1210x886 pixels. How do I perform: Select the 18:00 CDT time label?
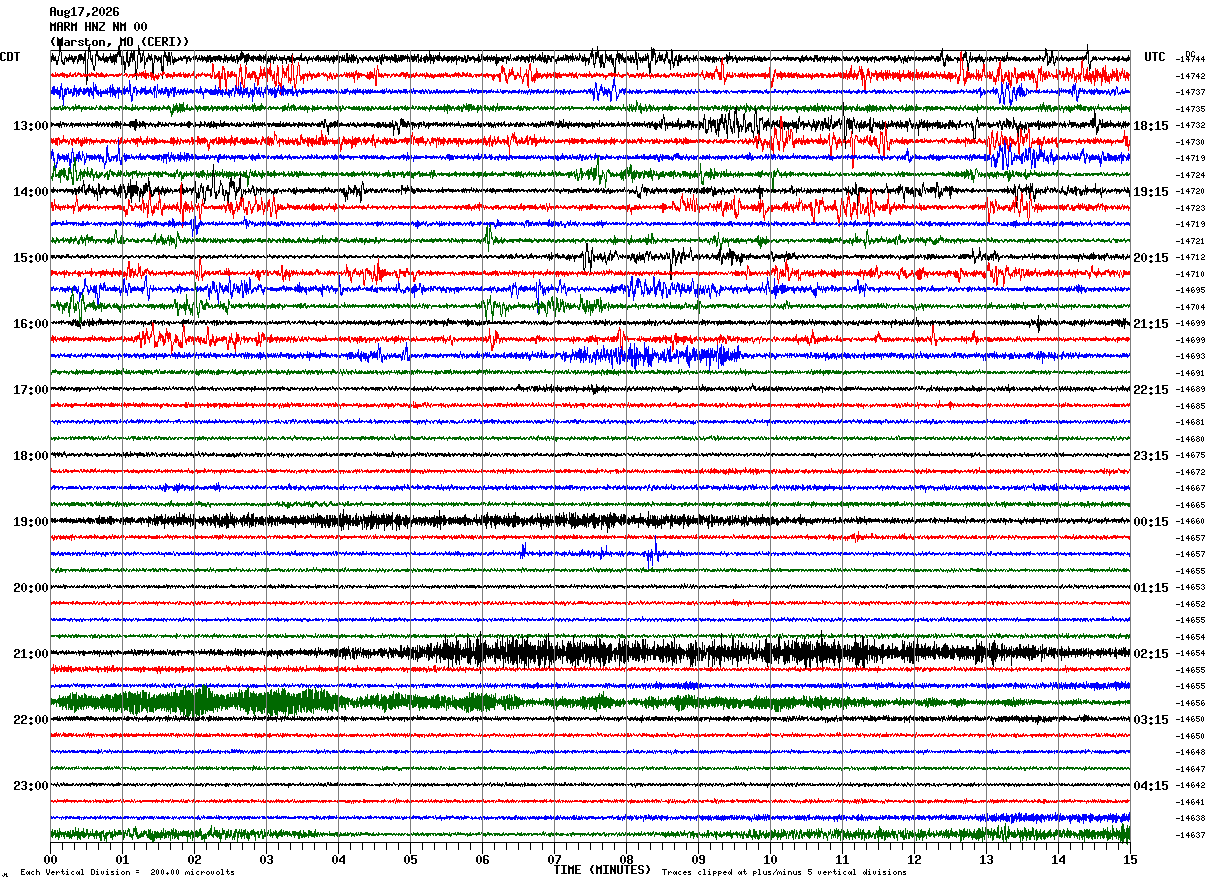pos(31,456)
